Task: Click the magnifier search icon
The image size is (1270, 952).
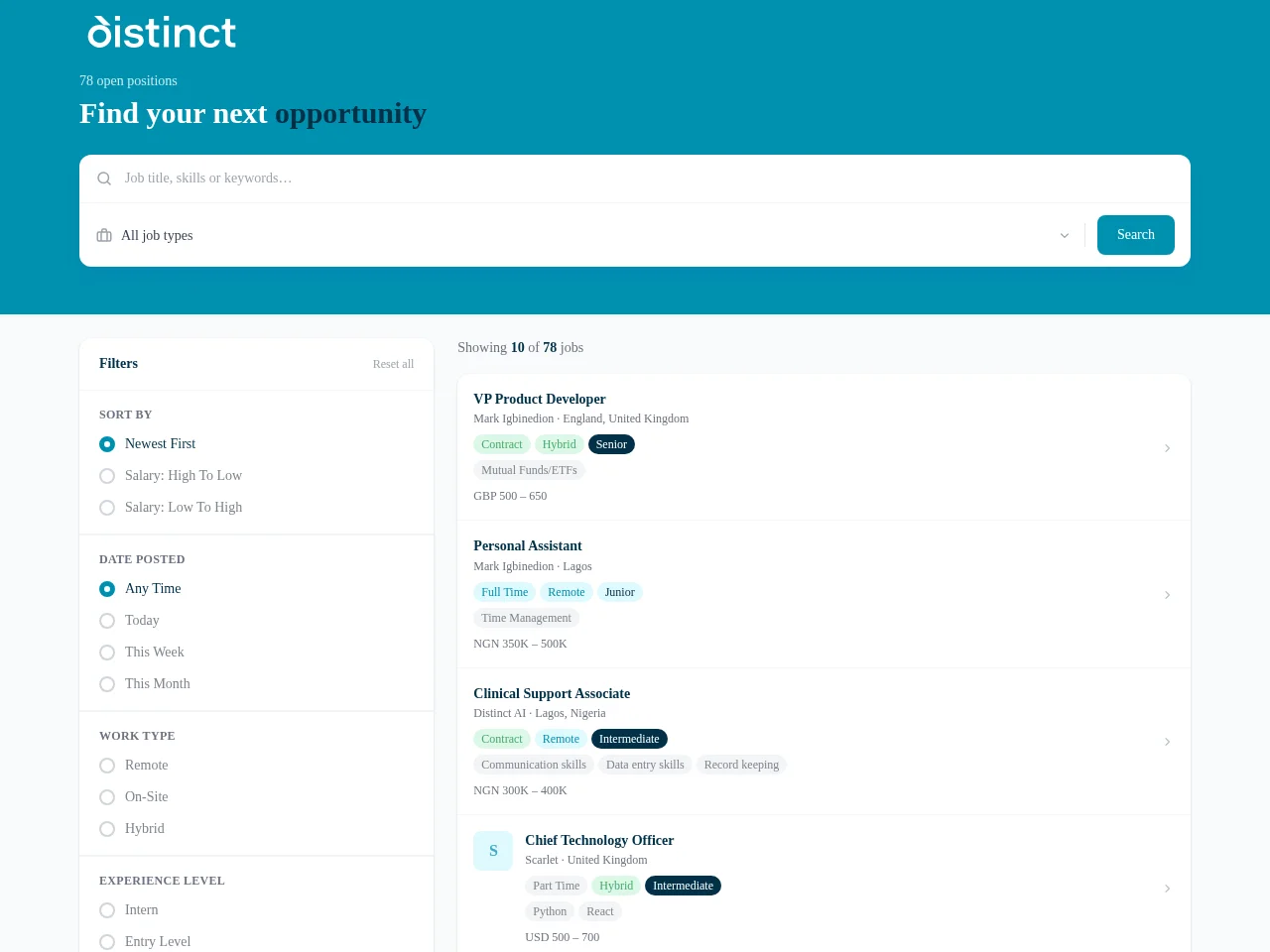Action: (104, 178)
